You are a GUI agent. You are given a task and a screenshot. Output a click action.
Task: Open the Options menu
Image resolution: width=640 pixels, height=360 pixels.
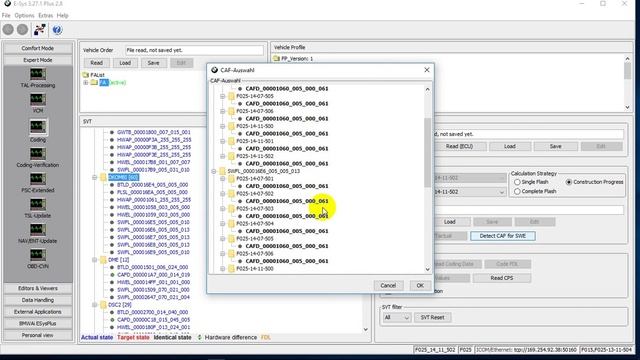24,16
